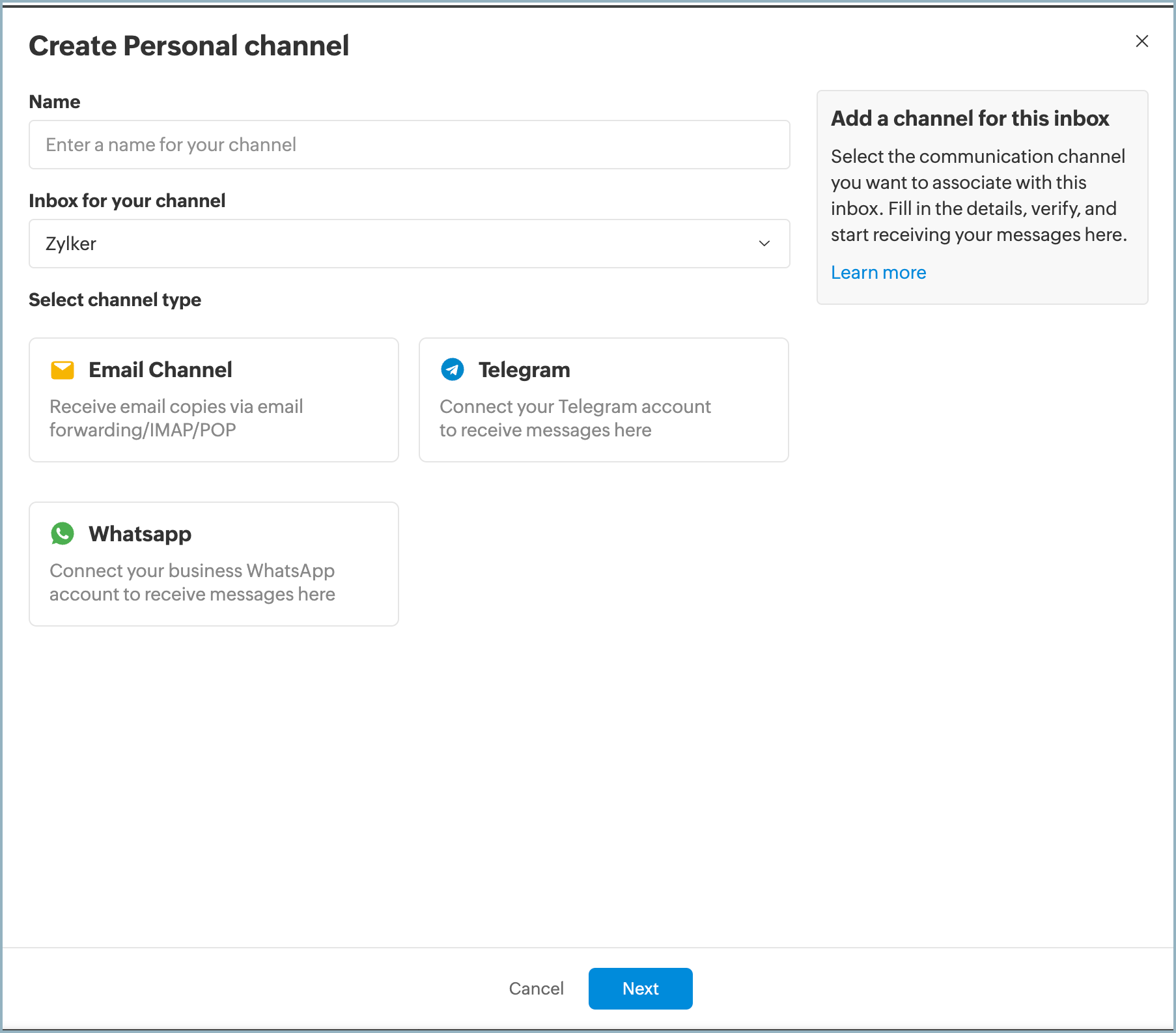Click the chevron beside Zylker
1176x1033 pixels.
[x=763, y=244]
